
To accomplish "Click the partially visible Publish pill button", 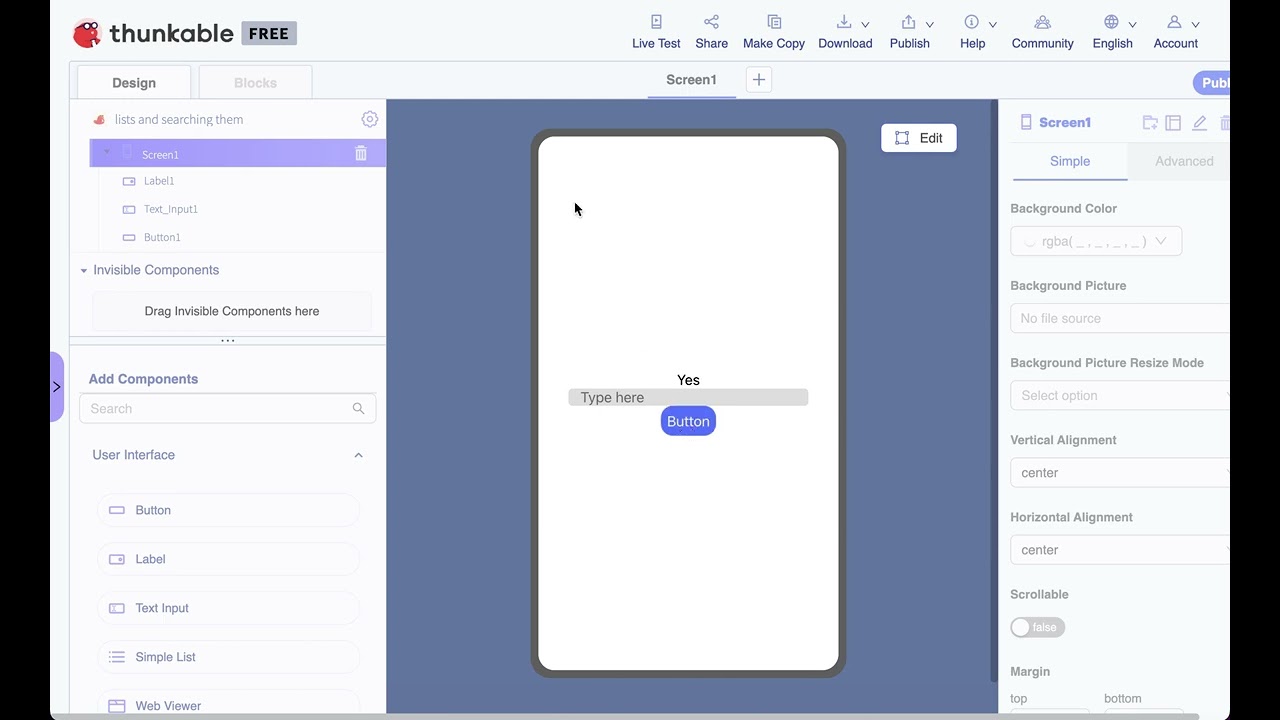I will [1211, 83].
